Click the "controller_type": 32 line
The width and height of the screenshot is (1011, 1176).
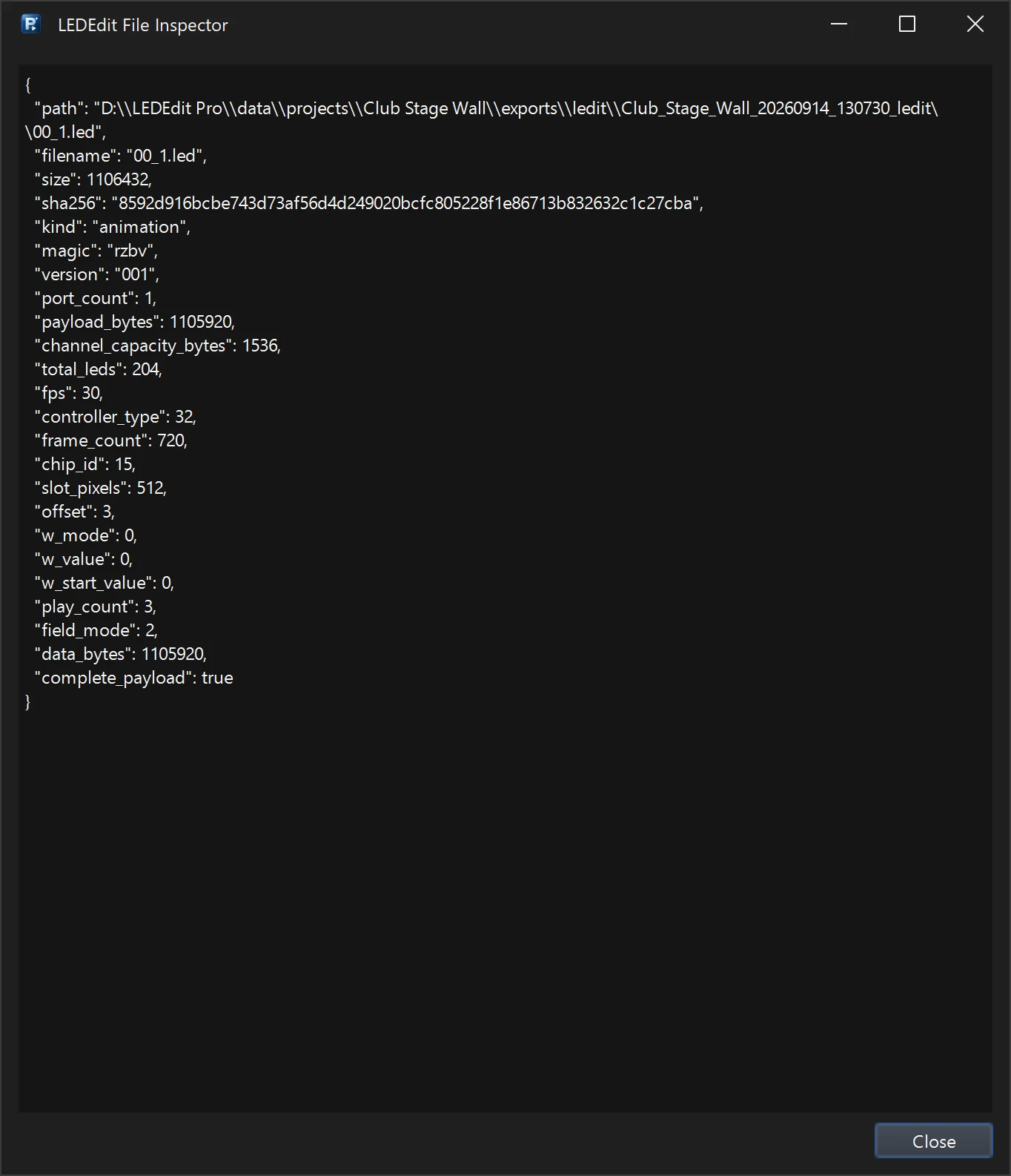(116, 417)
